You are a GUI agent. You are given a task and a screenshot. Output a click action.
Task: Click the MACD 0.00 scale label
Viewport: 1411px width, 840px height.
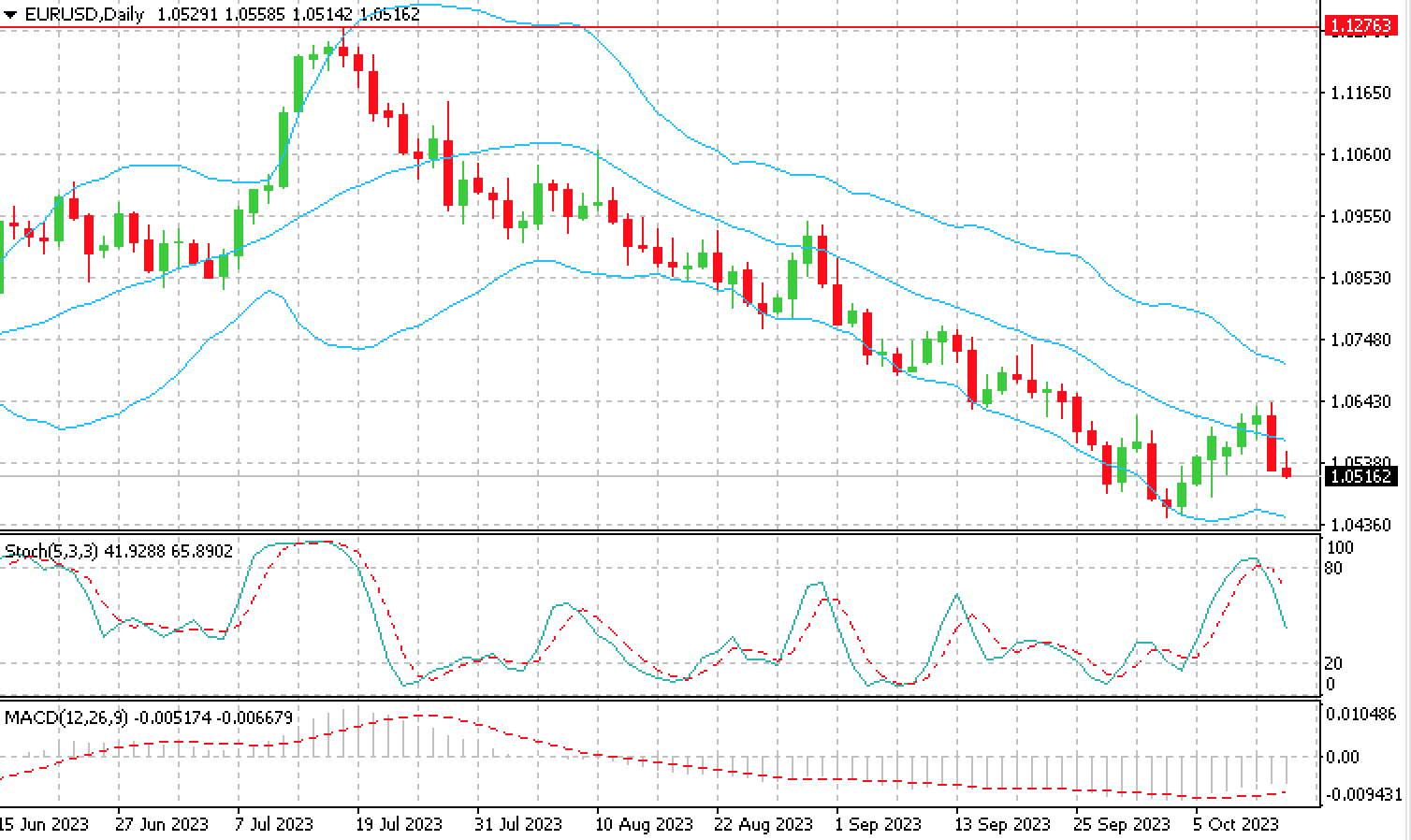(x=1343, y=756)
